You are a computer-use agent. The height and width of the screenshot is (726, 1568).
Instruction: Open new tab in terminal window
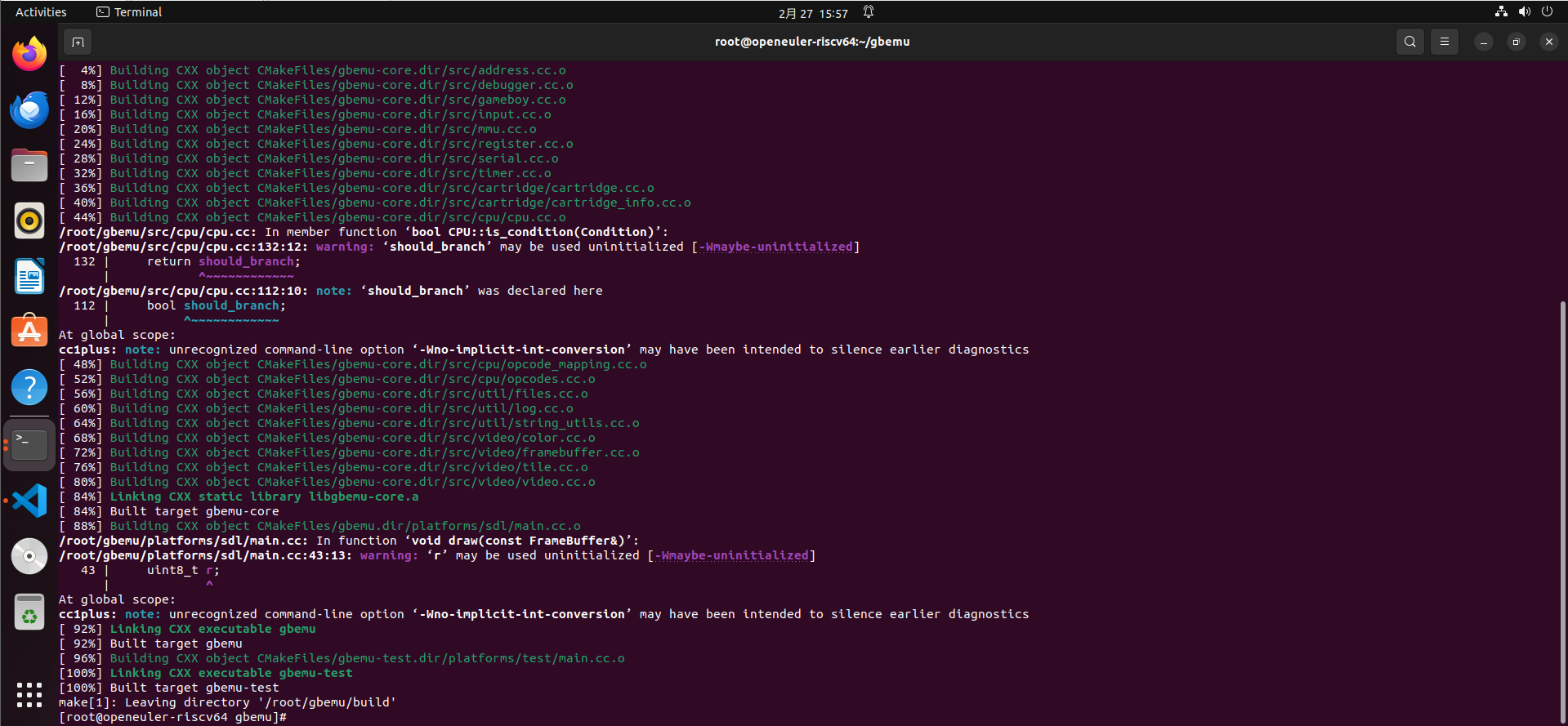pyautogui.click(x=78, y=42)
